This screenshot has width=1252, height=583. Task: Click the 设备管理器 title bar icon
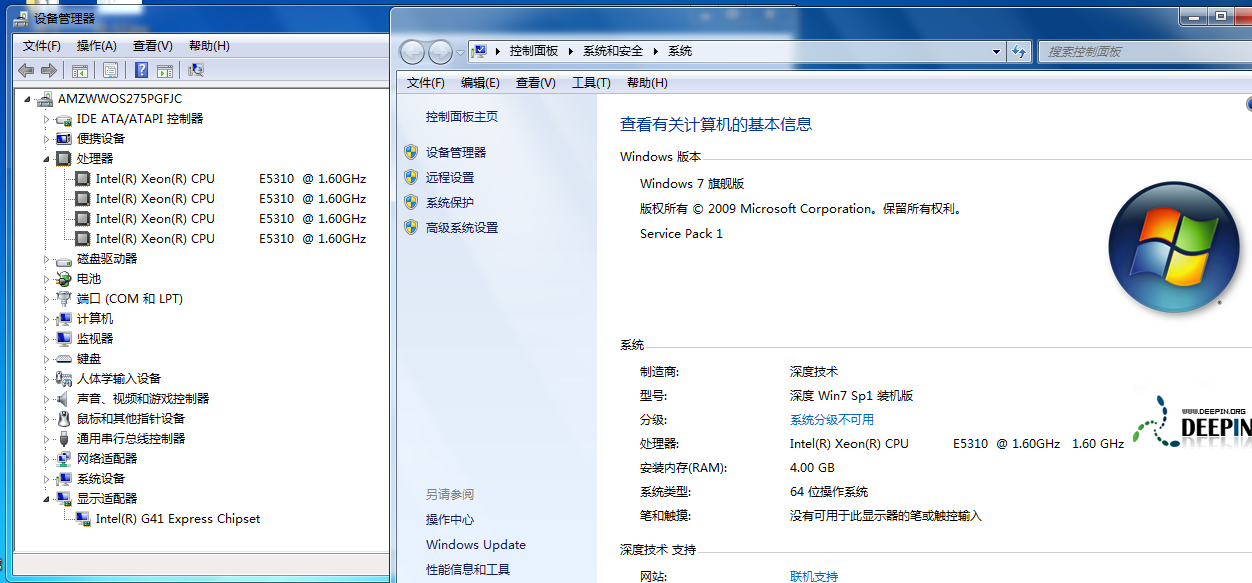(23, 18)
